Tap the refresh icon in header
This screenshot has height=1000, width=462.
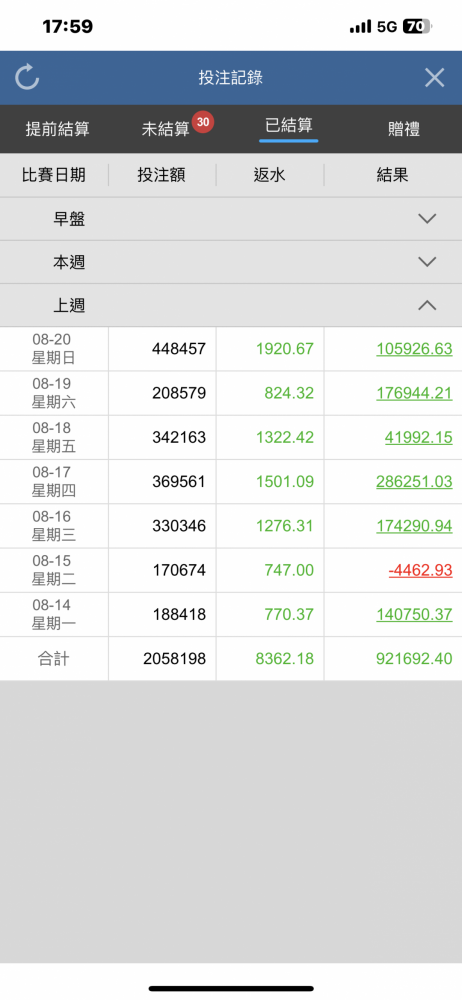(x=27, y=77)
